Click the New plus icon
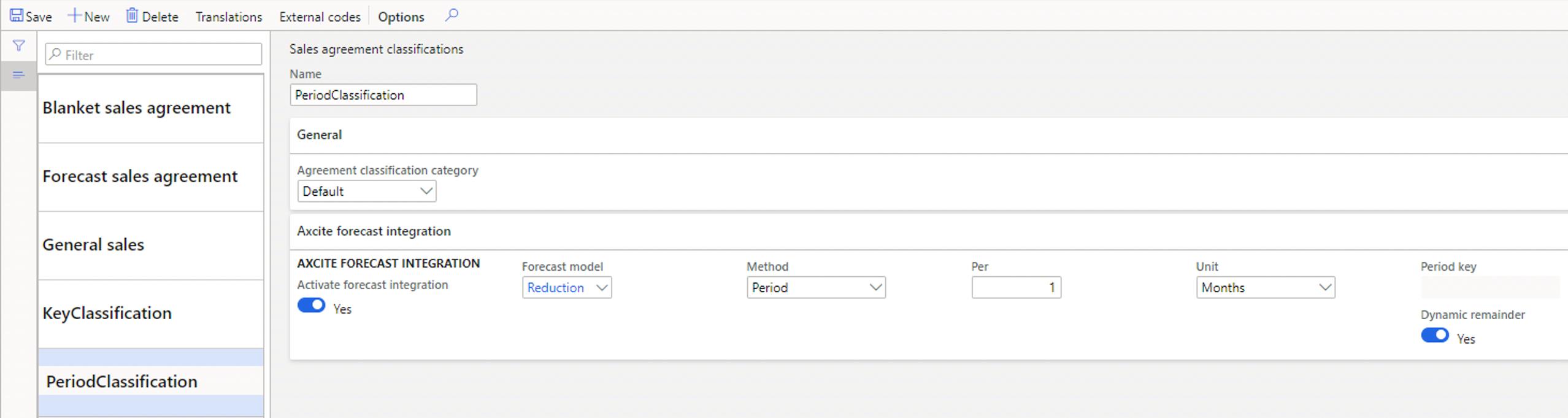The image size is (1568, 418). (x=74, y=16)
